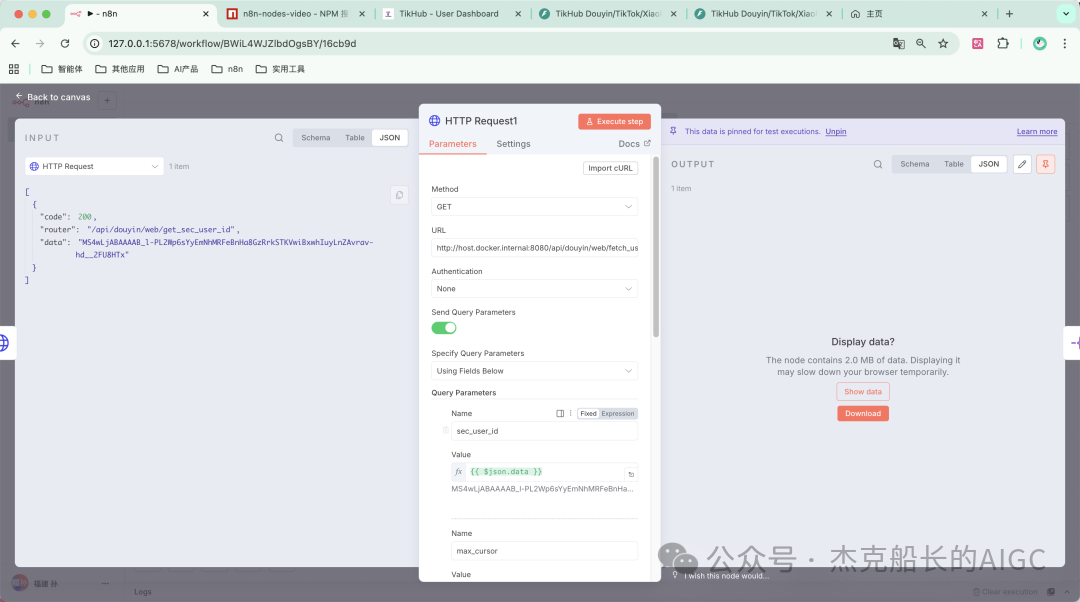1080x602 pixels.
Task: Toggle Send Query Parameters switch
Action: coord(444,328)
